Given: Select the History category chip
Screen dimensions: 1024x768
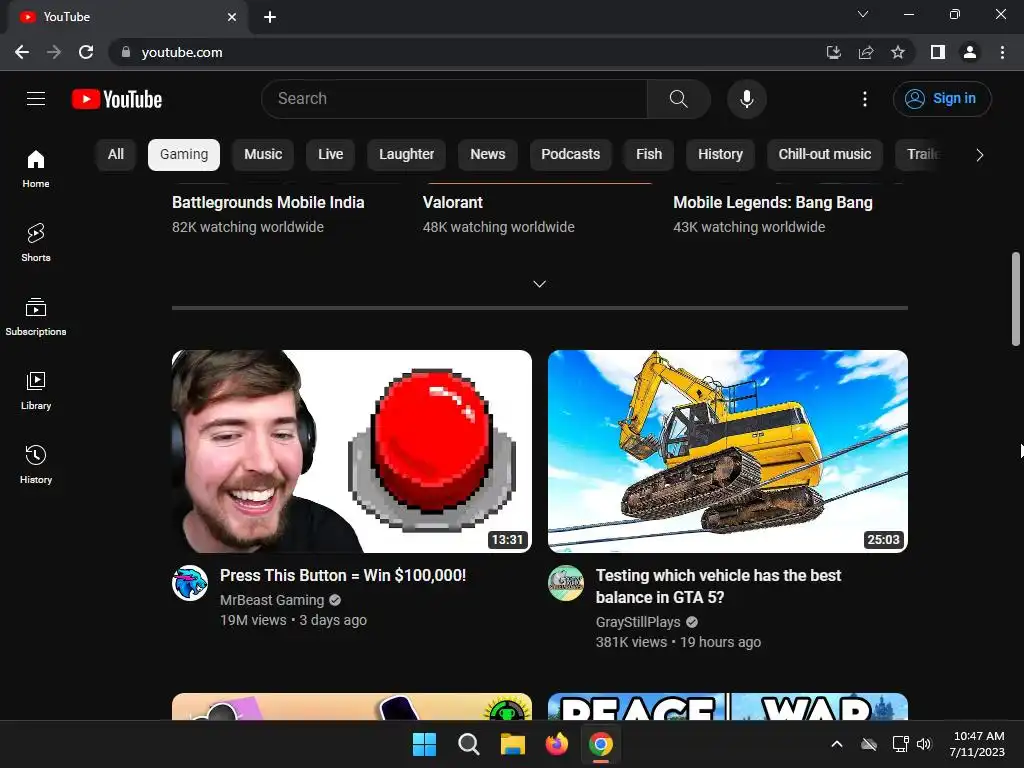Looking at the screenshot, I should click(720, 155).
